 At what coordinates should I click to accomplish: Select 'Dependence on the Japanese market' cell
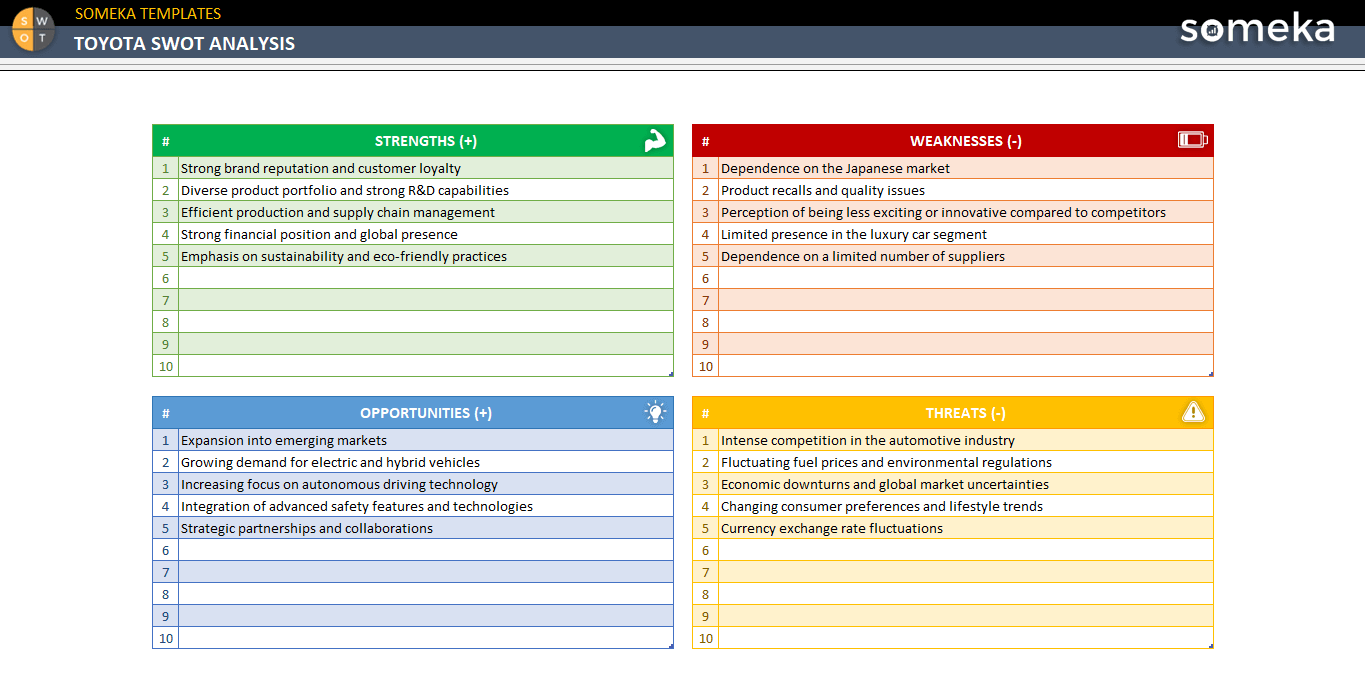pyautogui.click(x=966, y=168)
